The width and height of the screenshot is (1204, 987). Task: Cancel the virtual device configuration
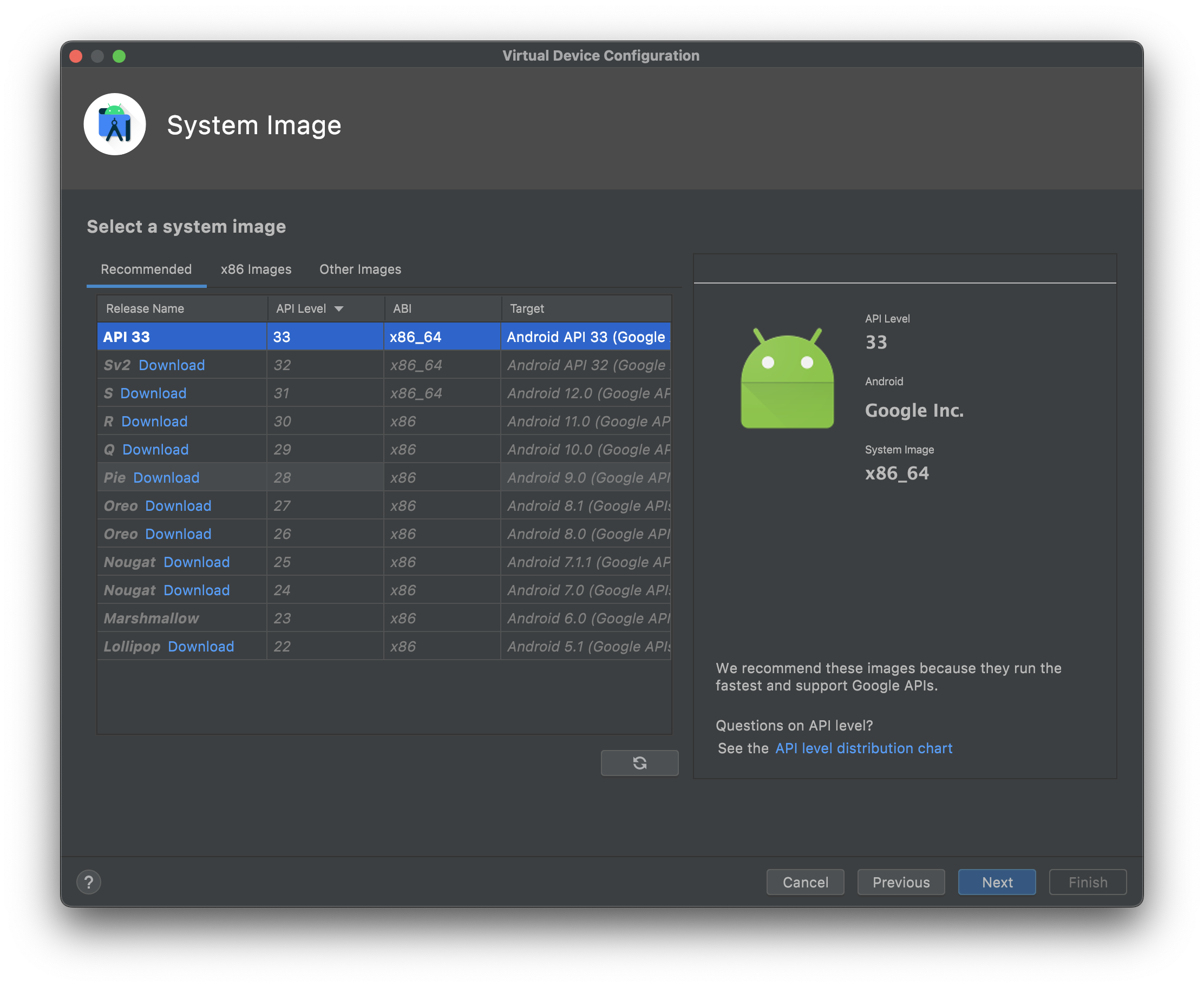[805, 882]
